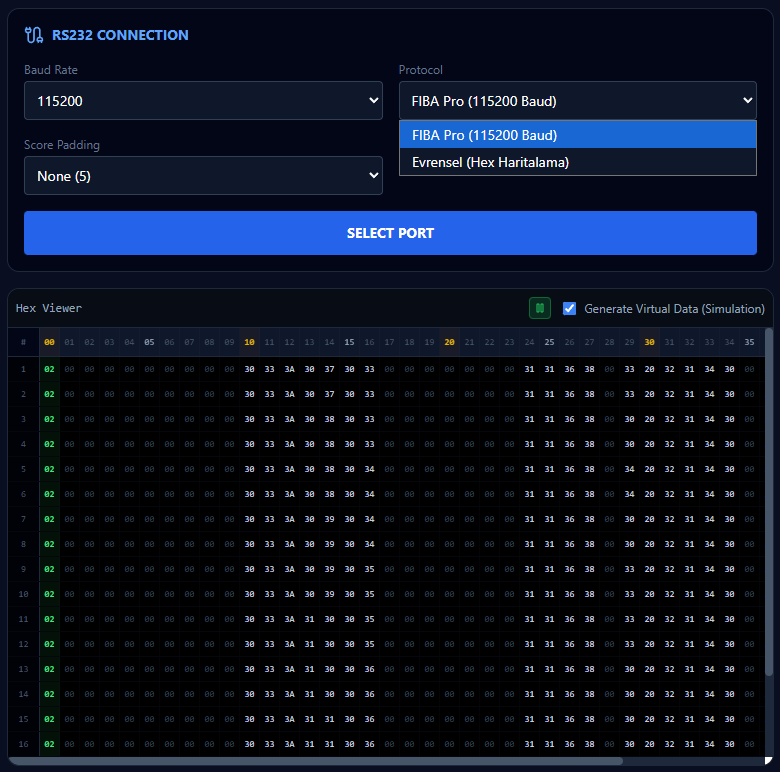Image resolution: width=780 pixels, height=772 pixels.
Task: Select column header 10 in hex viewer
Action: [x=249, y=342]
